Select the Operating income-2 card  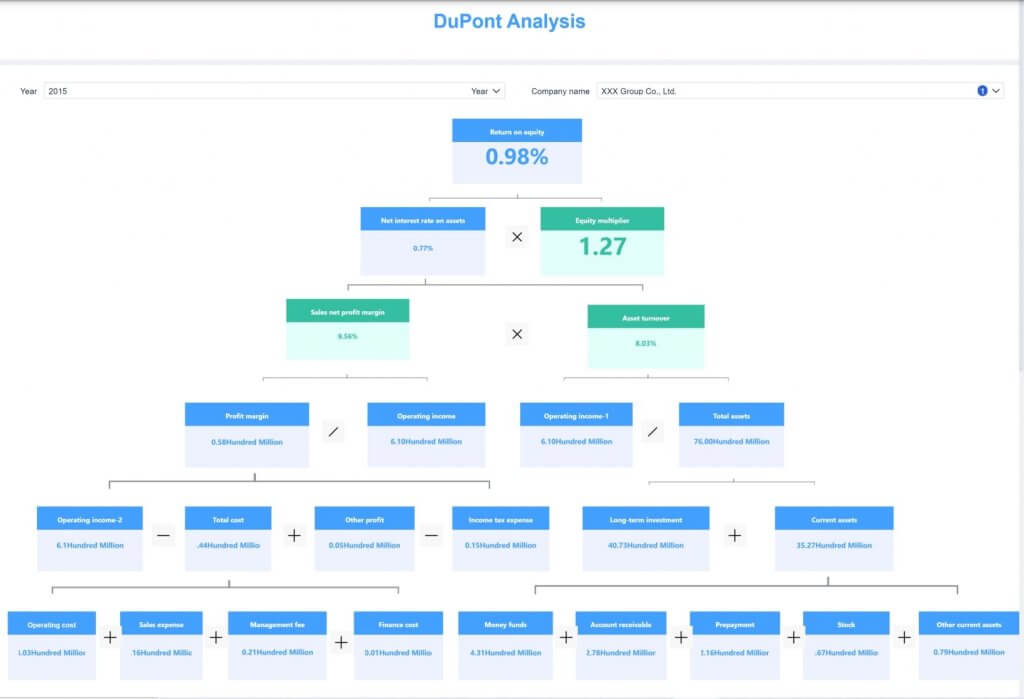pyautogui.click(x=89, y=538)
